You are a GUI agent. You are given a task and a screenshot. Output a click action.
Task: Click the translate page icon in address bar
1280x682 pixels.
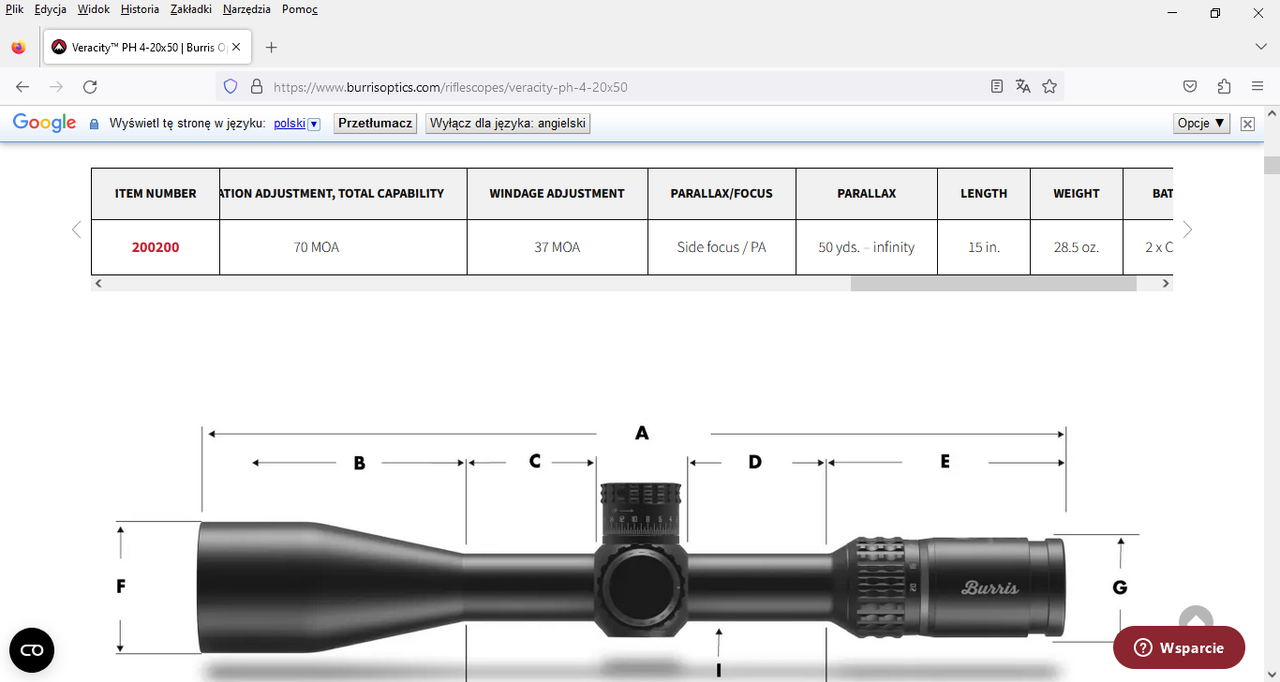[1023, 87]
